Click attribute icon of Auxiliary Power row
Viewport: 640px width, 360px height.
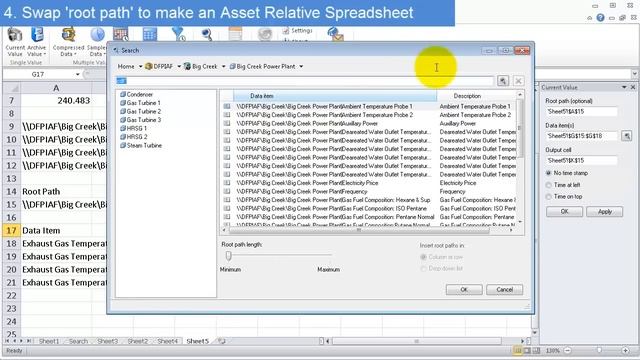(x=227, y=123)
